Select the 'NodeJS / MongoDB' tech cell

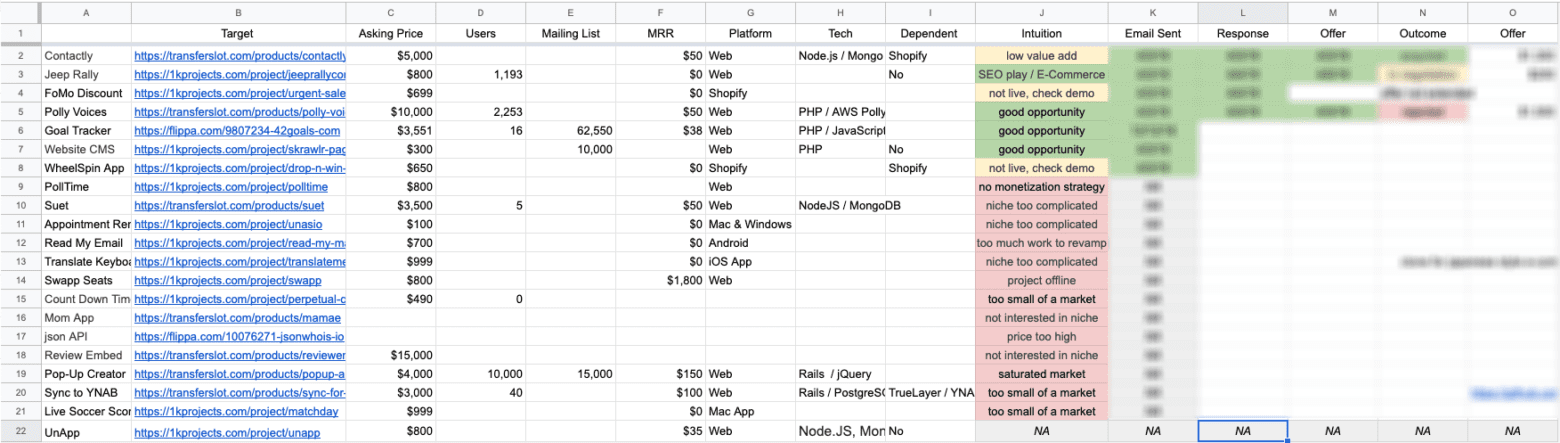[x=840, y=206]
